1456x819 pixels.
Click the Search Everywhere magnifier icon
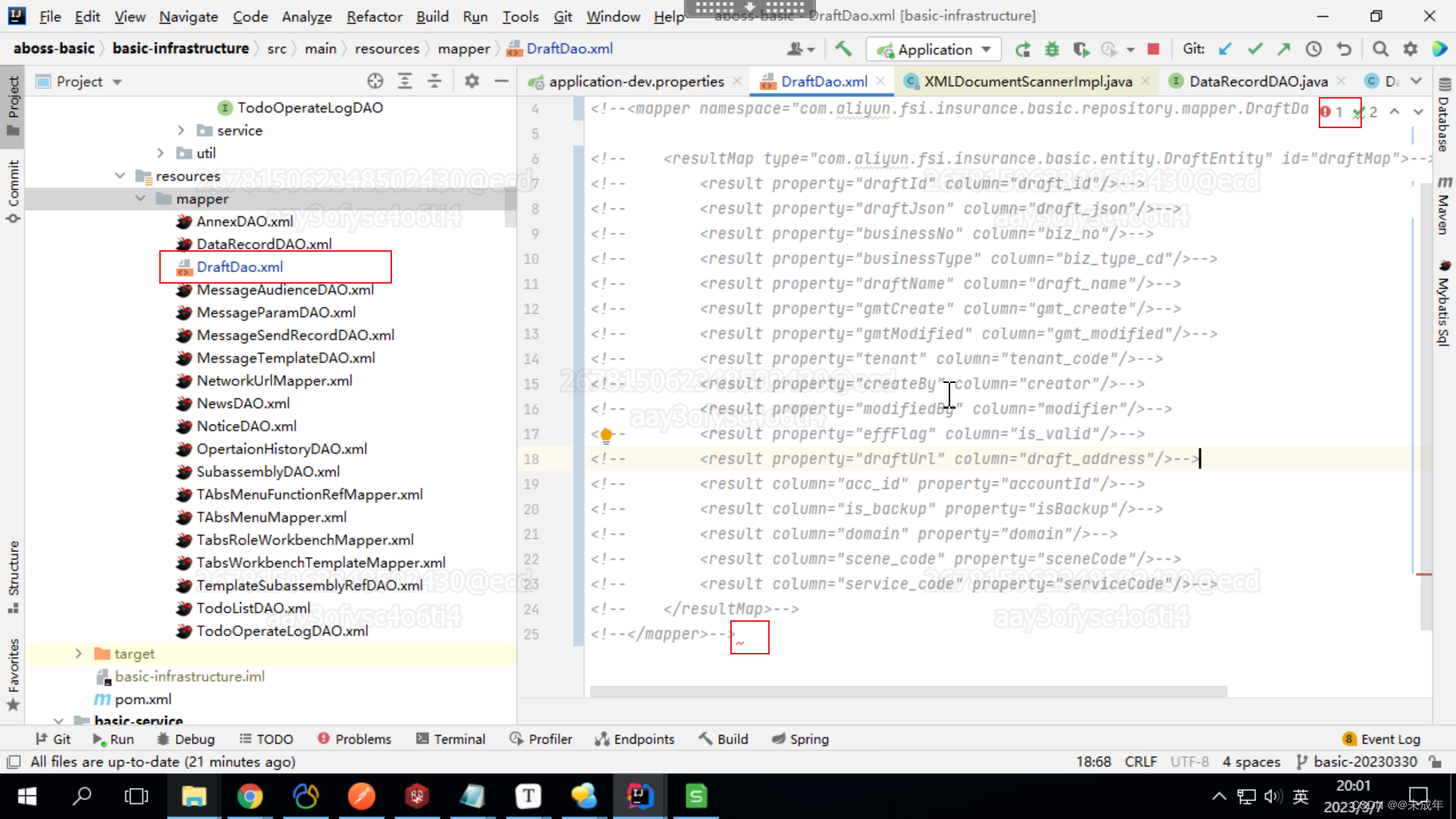tap(1380, 49)
